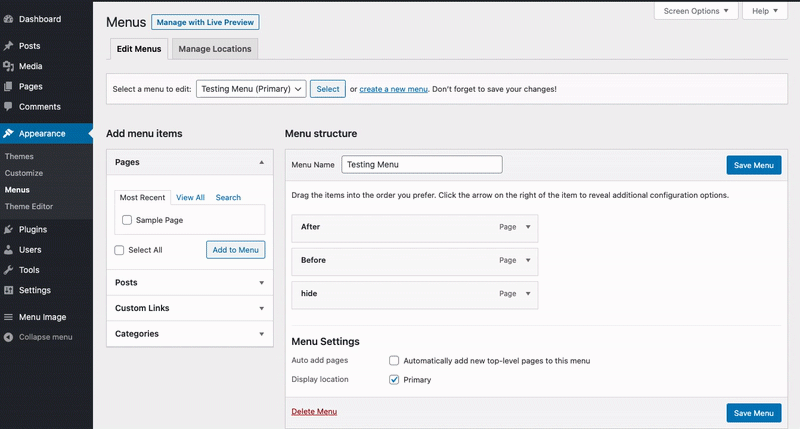Open the Select a menu dropdown
Screen dimensions: 800x429
[251, 89]
